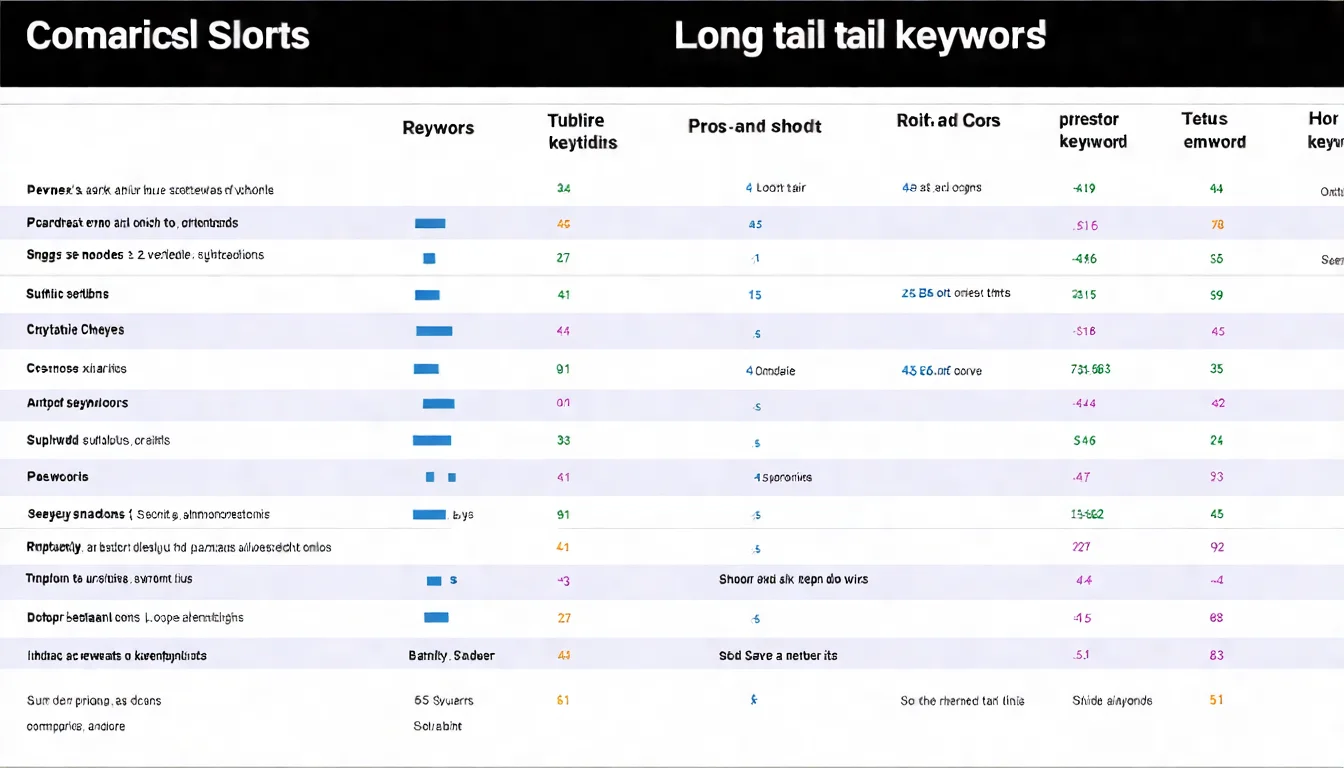Open the "Shide aiinyonds" link
This screenshot has width=1344, height=768.
click(1112, 701)
